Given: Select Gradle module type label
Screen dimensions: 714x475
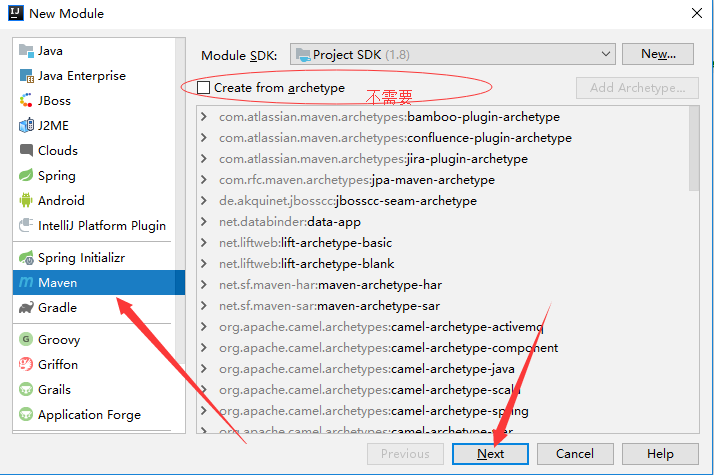Looking at the screenshot, I should coord(57,308).
